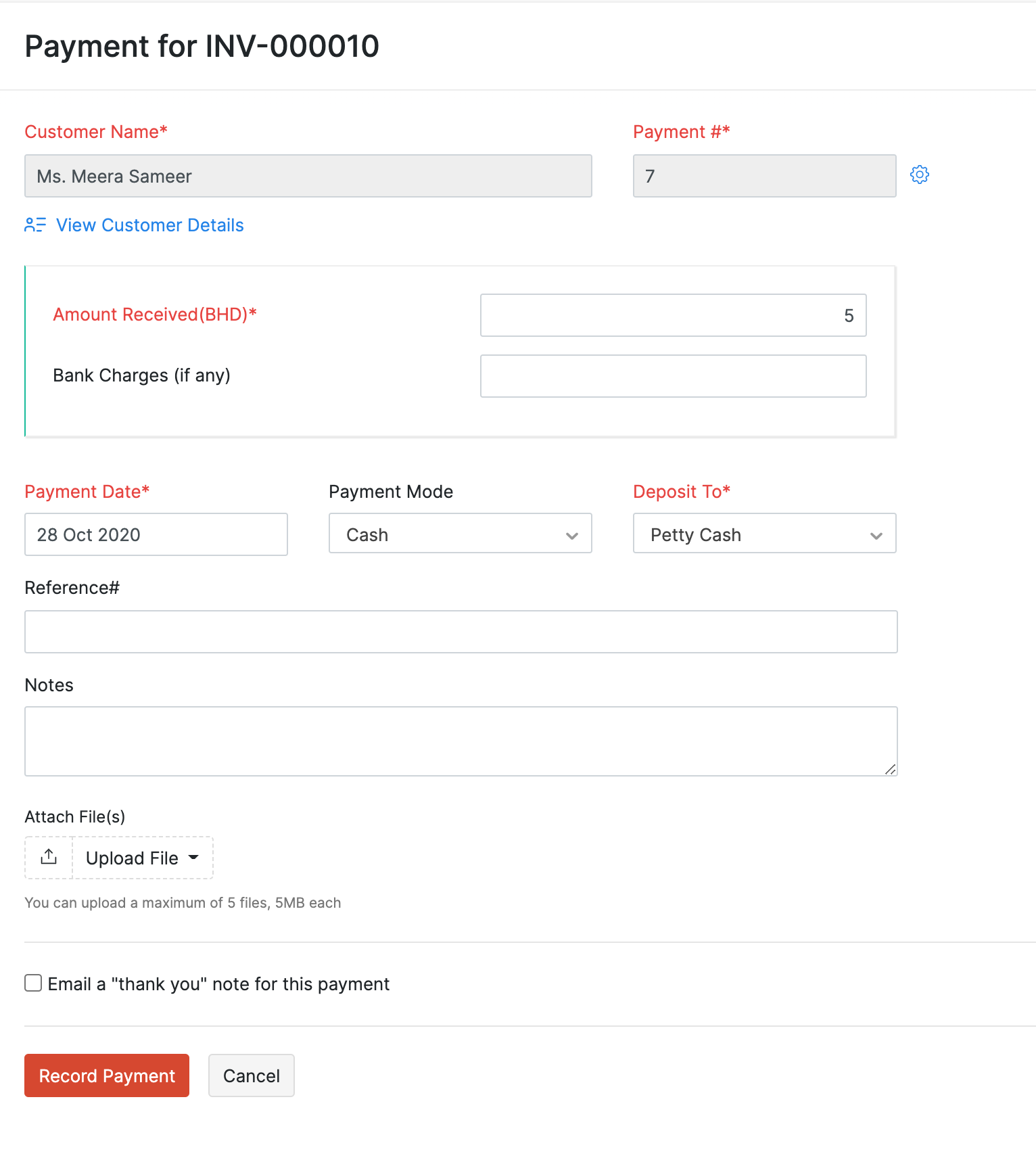1036x1158 pixels.
Task: Click the Reference# text field
Action: (x=461, y=632)
